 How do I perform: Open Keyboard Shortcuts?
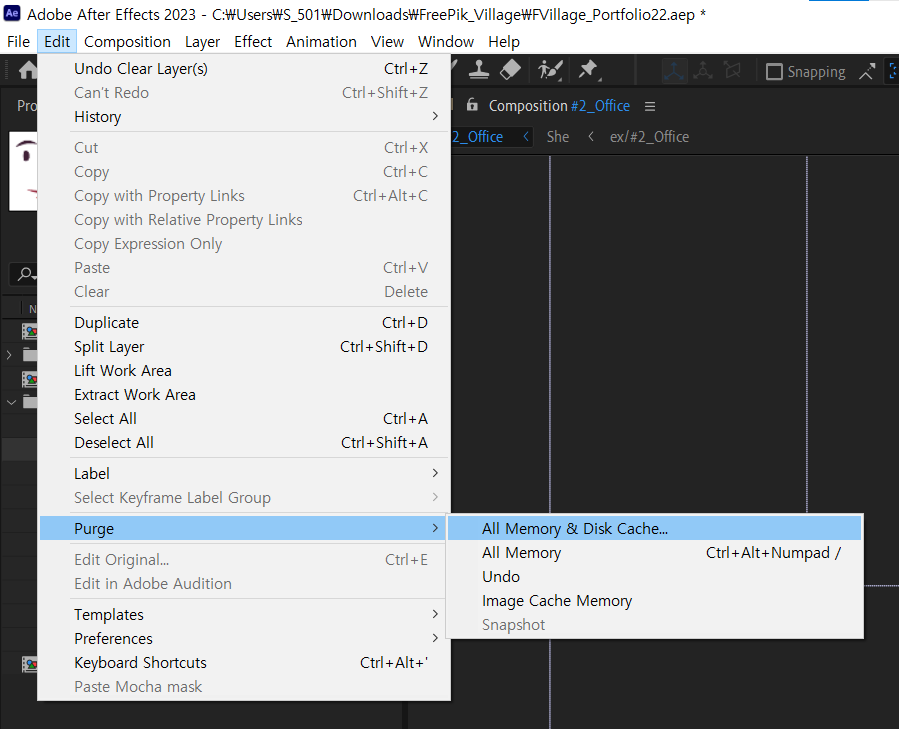click(244, 662)
